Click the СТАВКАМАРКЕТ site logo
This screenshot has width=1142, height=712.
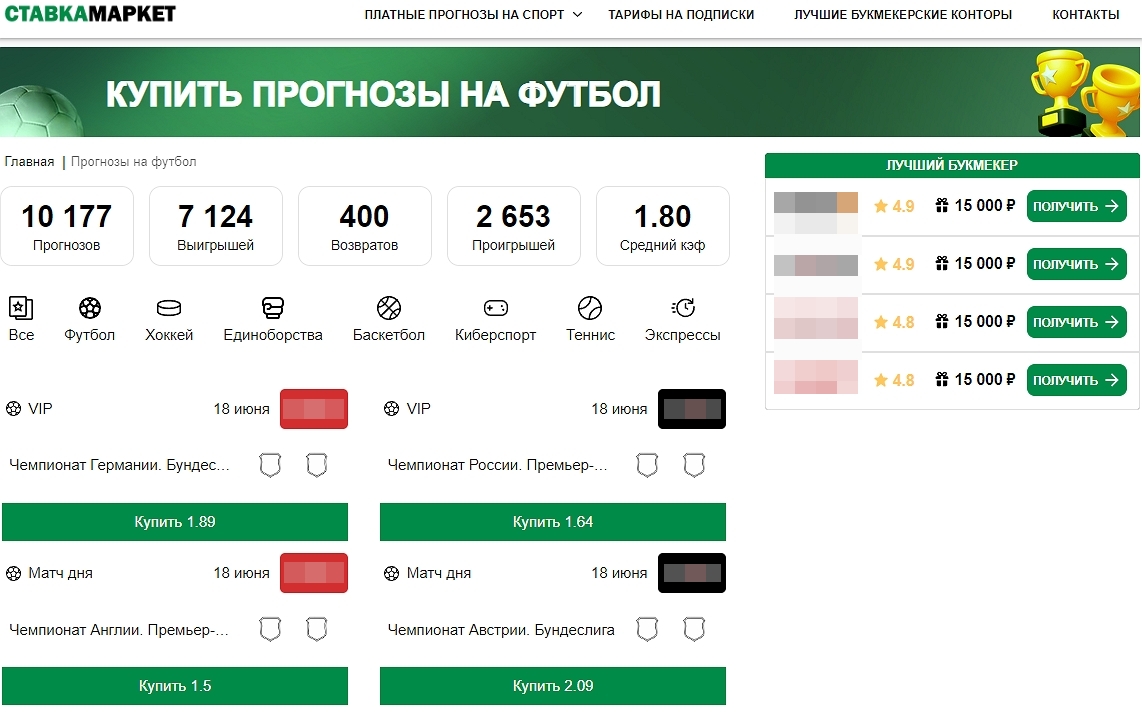coord(90,14)
